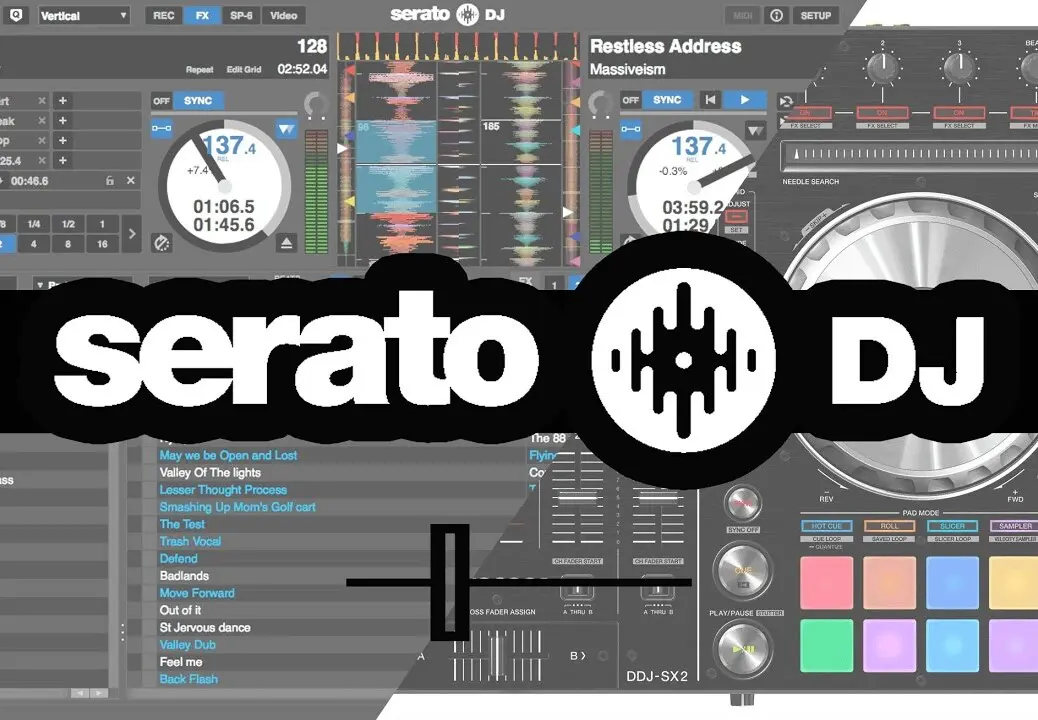This screenshot has height=720, width=1038.
Task: Select HOT CUE pad mode
Action: click(826, 526)
